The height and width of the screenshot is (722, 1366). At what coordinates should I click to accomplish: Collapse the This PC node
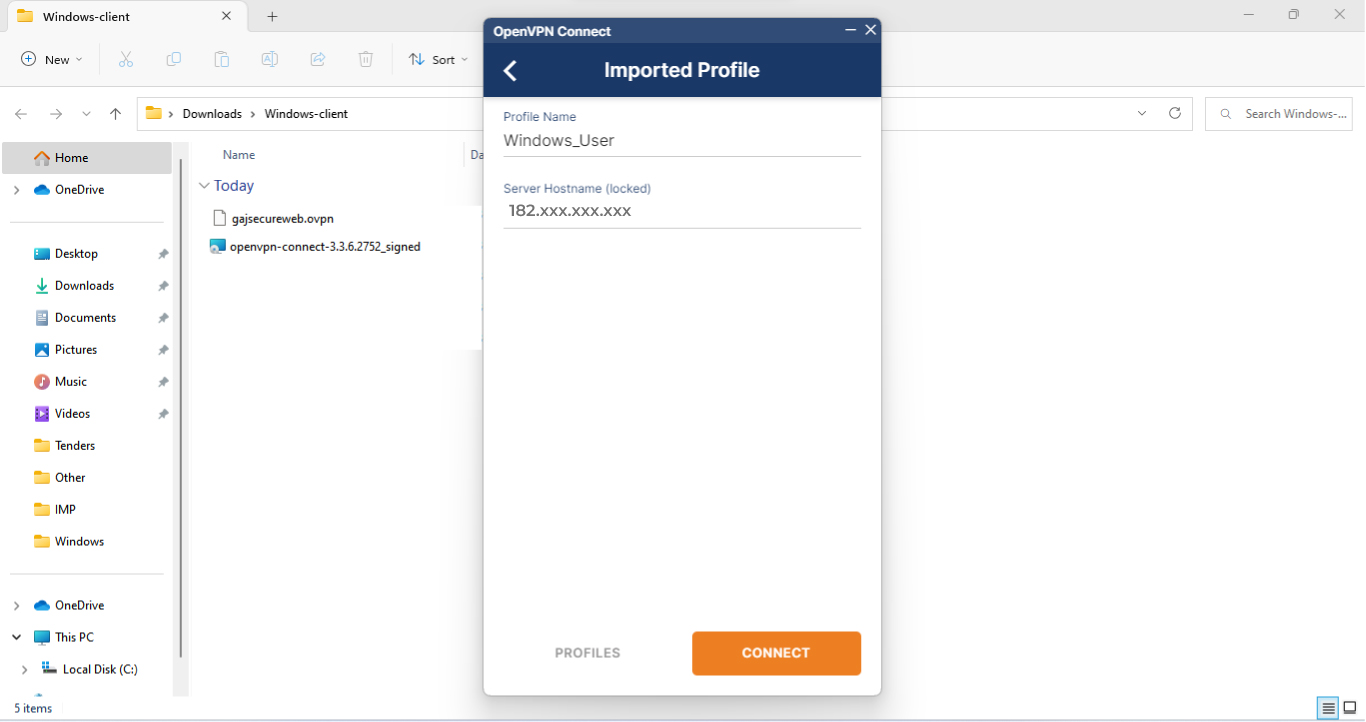click(x=16, y=637)
